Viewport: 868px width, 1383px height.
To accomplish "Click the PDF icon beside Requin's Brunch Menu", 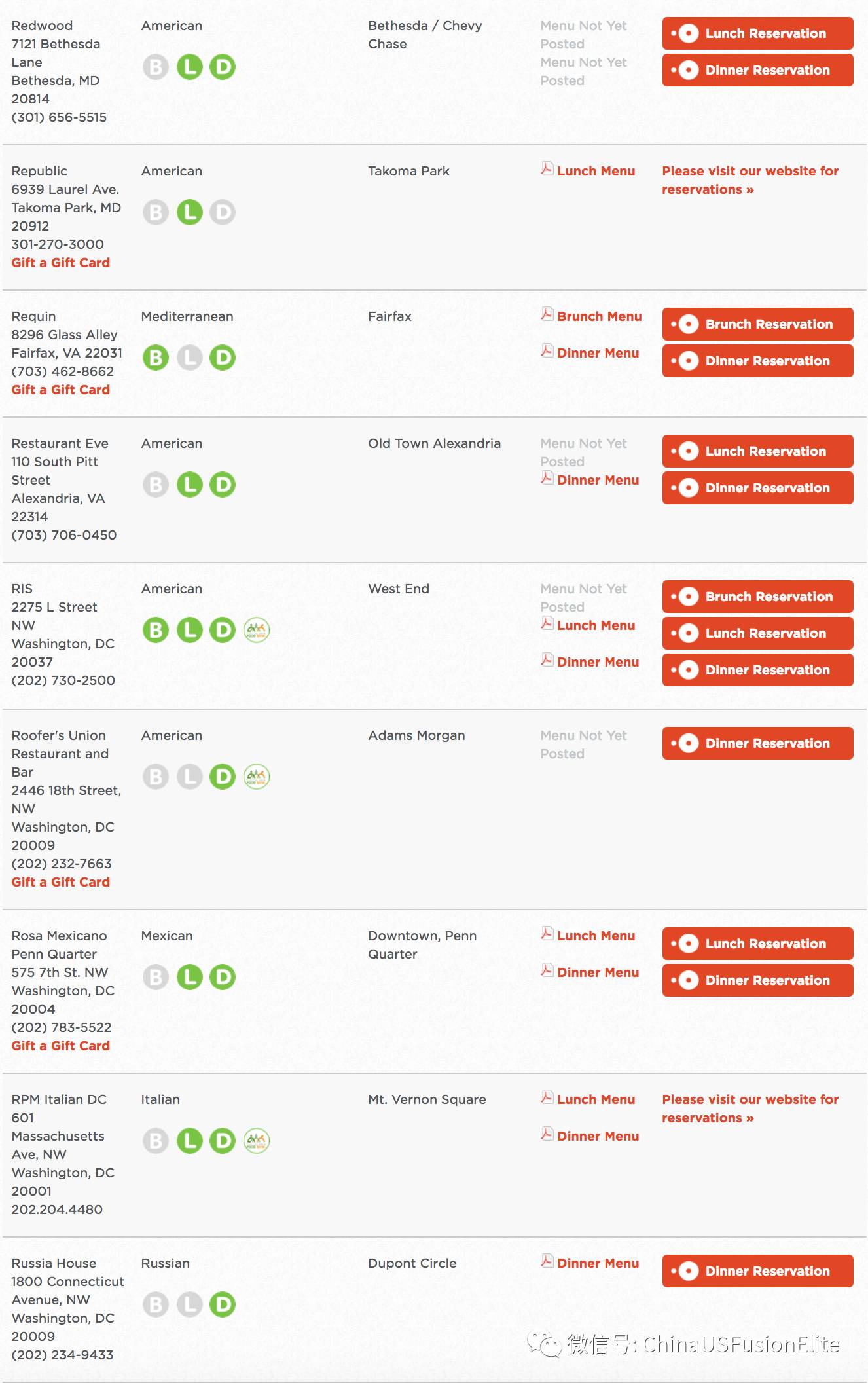I will coord(547,314).
